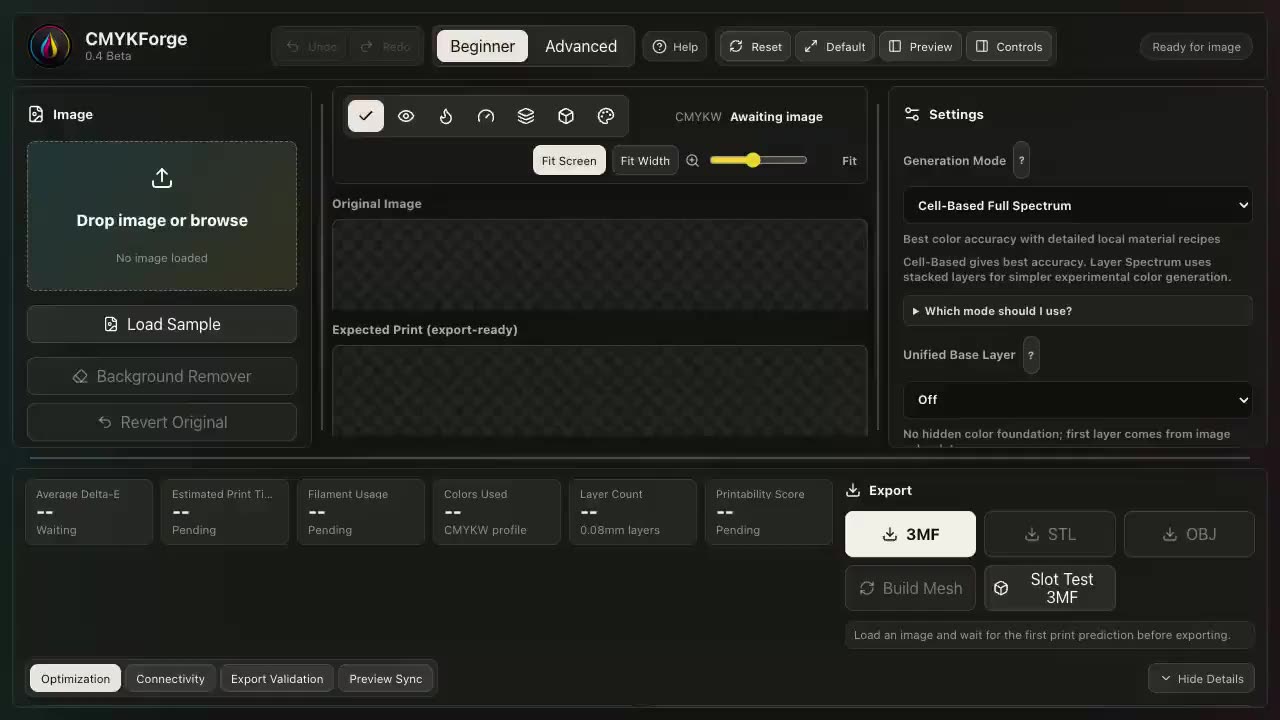Click the Reset button
Viewport: 1280px width, 720px height.
pos(755,46)
